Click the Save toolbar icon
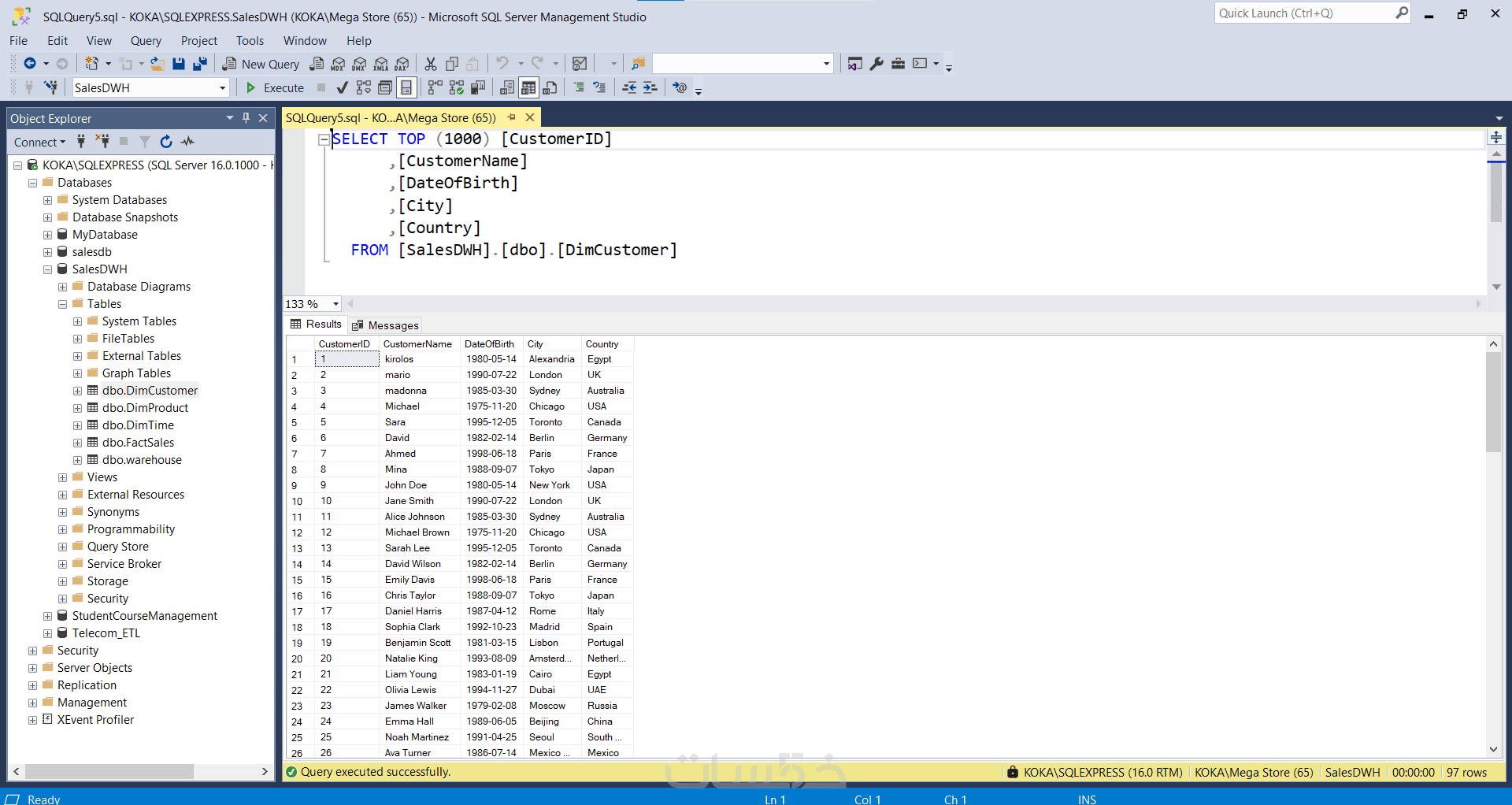This screenshot has height=805, width=1512. (x=179, y=64)
